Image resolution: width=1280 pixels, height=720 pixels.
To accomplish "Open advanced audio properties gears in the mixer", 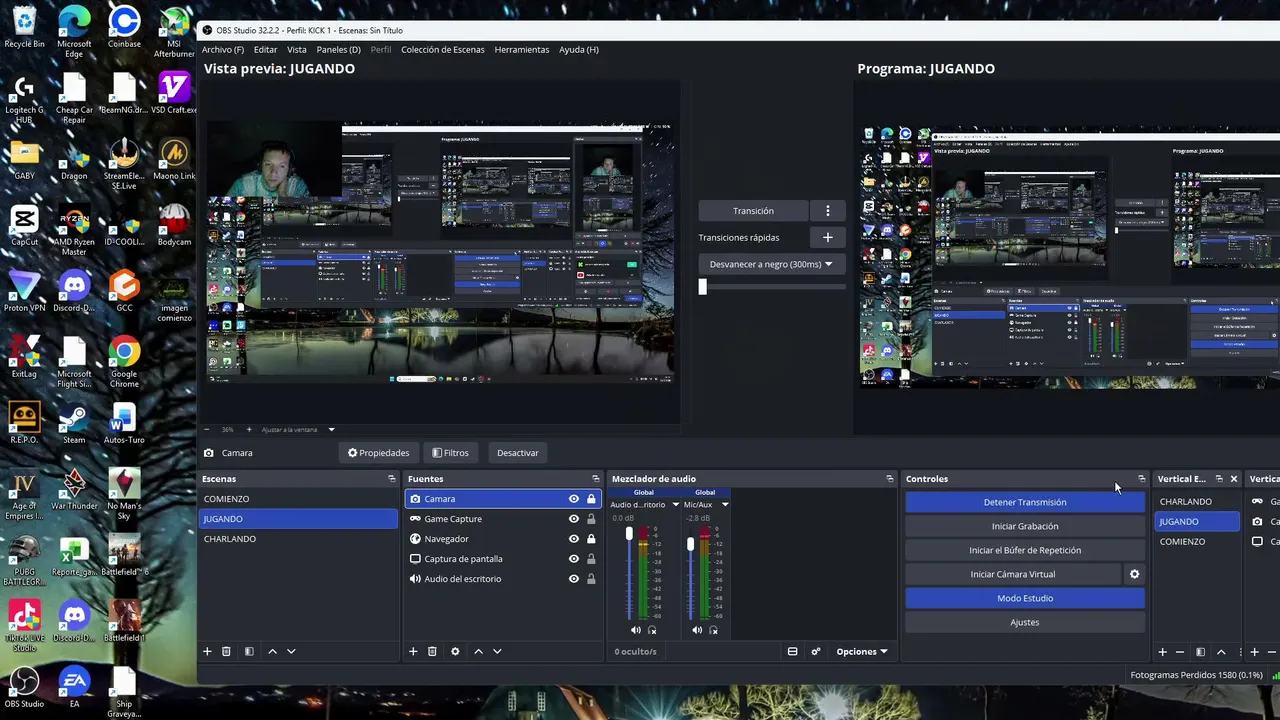I will (x=816, y=651).
